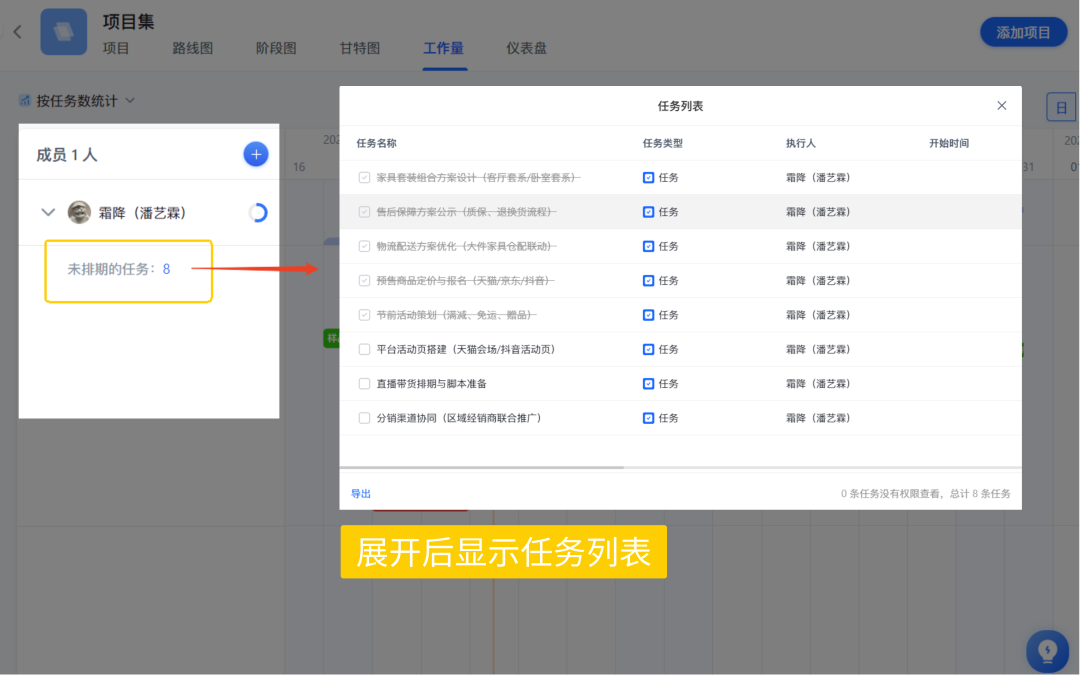Click the blue plus icon to add member
This screenshot has height=675, width=1080.
(256, 154)
